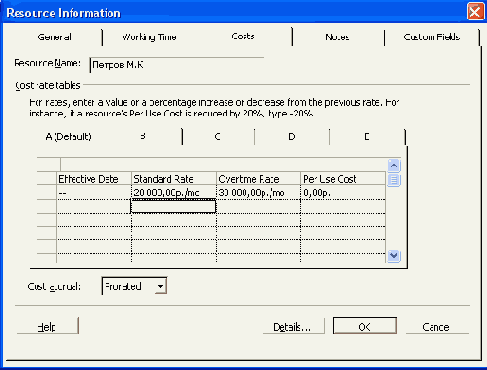The height and width of the screenshot is (370, 487).
Task: Click the empty highlighted Standard Rate cell
Action: [173, 206]
